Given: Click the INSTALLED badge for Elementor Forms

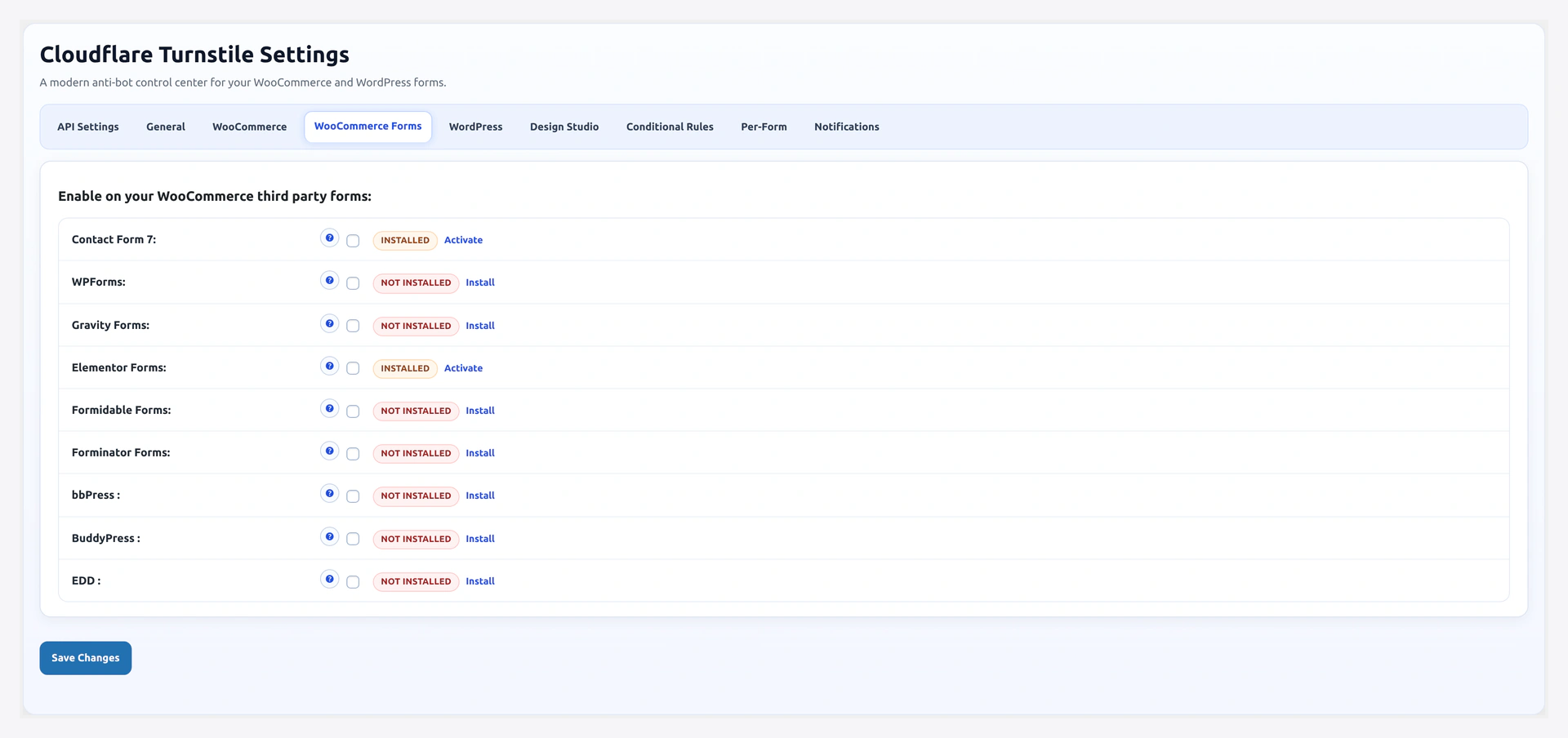Looking at the screenshot, I should pos(405,368).
